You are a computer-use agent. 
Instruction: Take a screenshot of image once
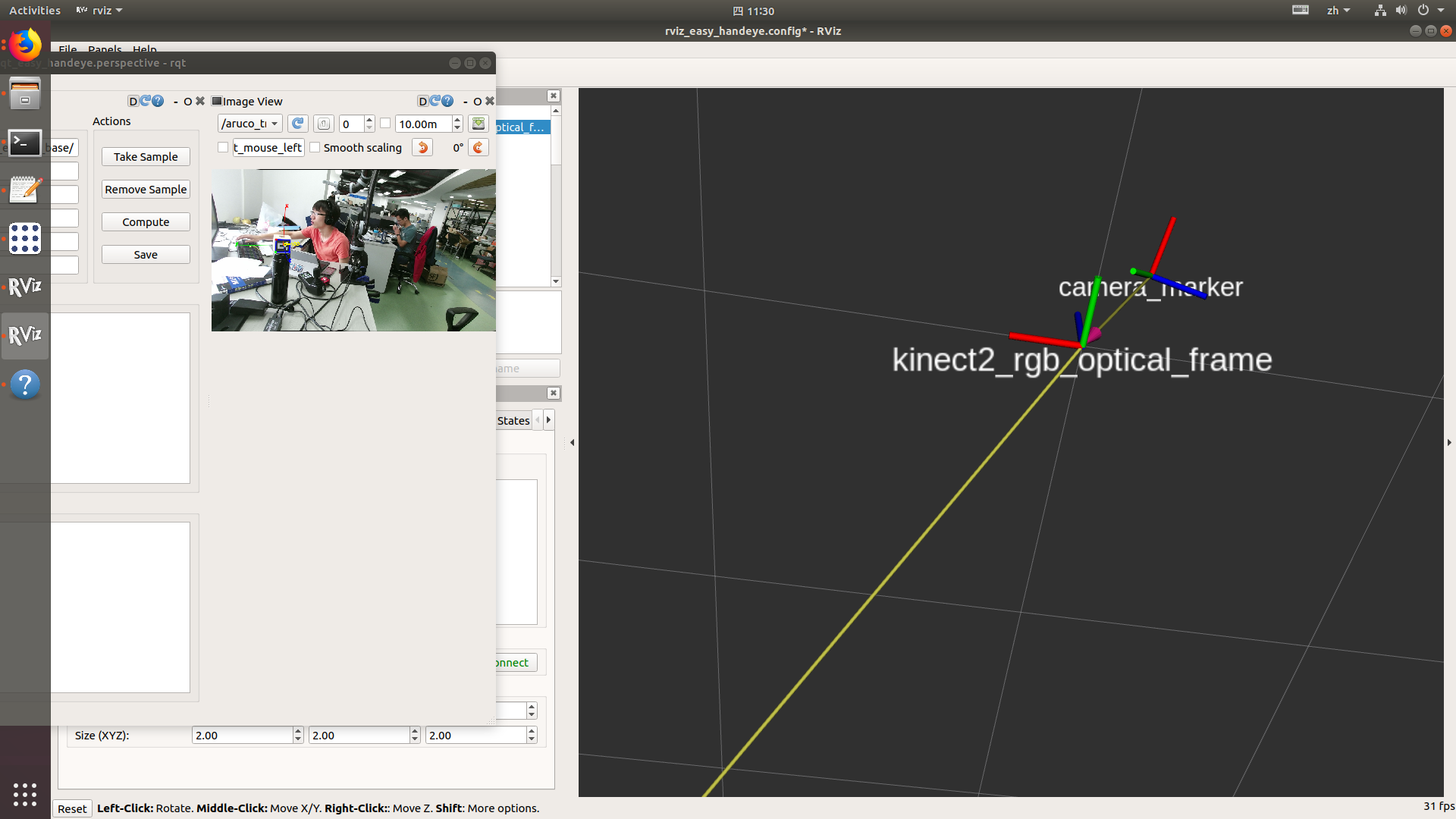click(x=324, y=124)
